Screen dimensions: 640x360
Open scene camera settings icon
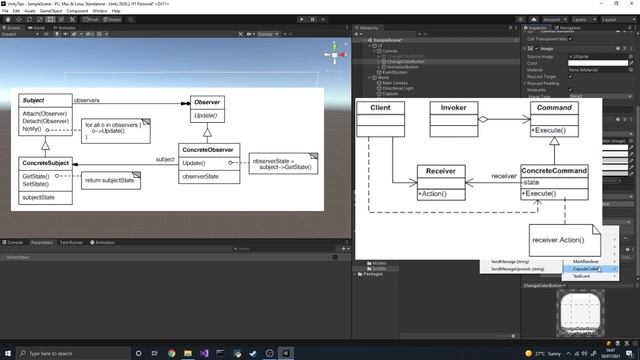[250, 34]
